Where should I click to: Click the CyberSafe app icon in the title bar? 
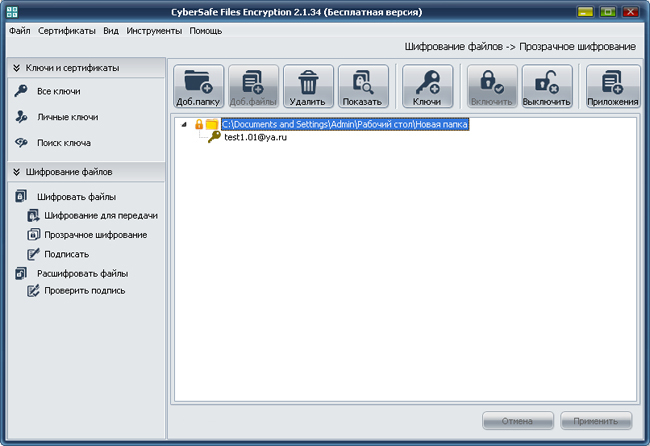pyautogui.click(x=12, y=12)
